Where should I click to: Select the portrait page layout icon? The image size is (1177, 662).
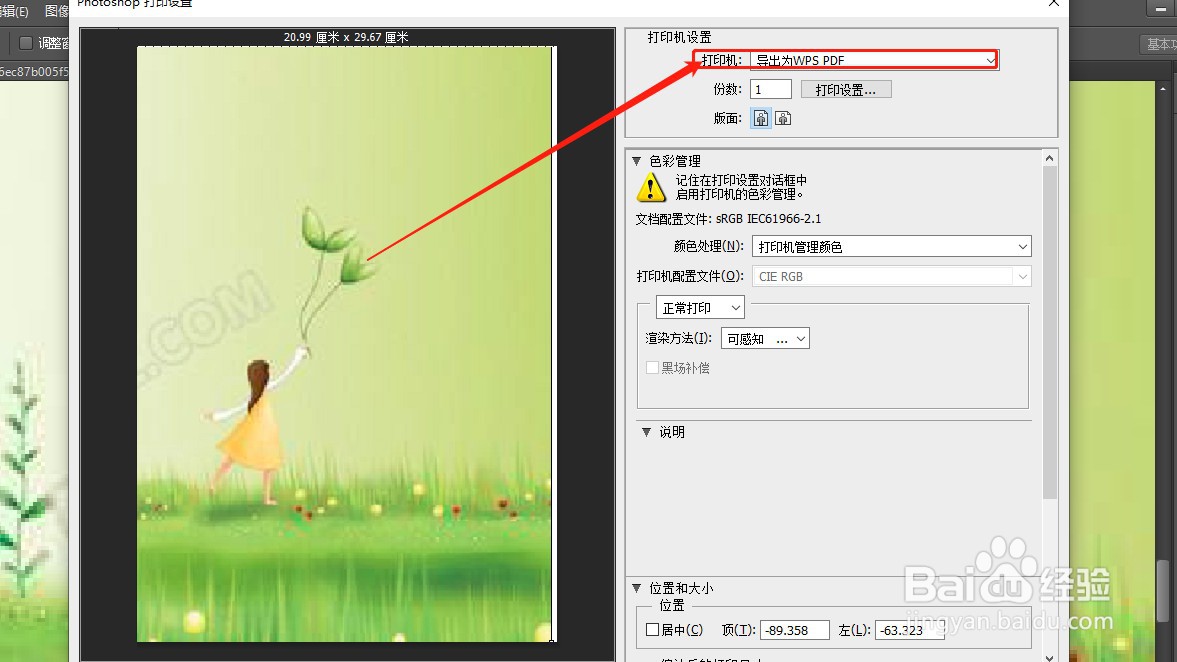(760, 117)
